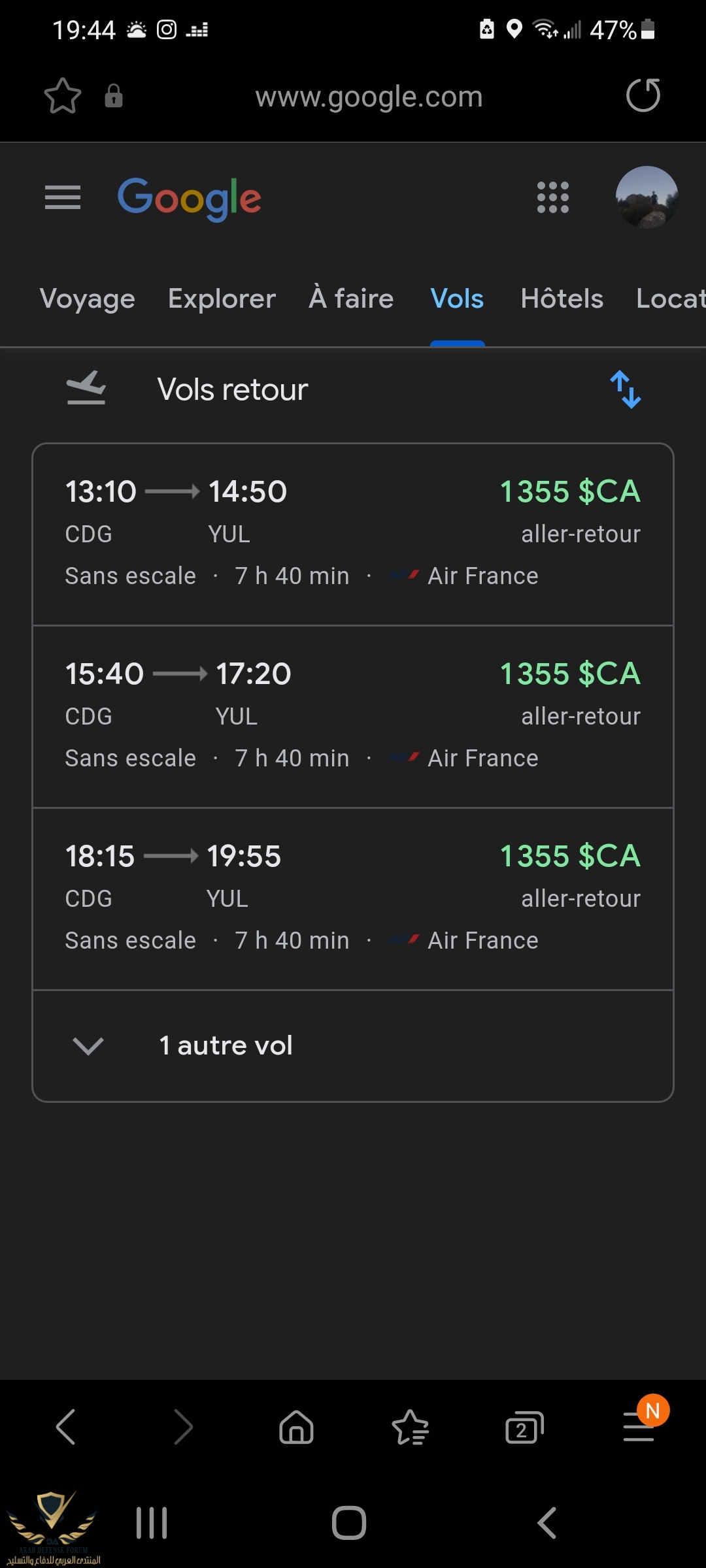Go to browser home page icon

coord(296,1427)
